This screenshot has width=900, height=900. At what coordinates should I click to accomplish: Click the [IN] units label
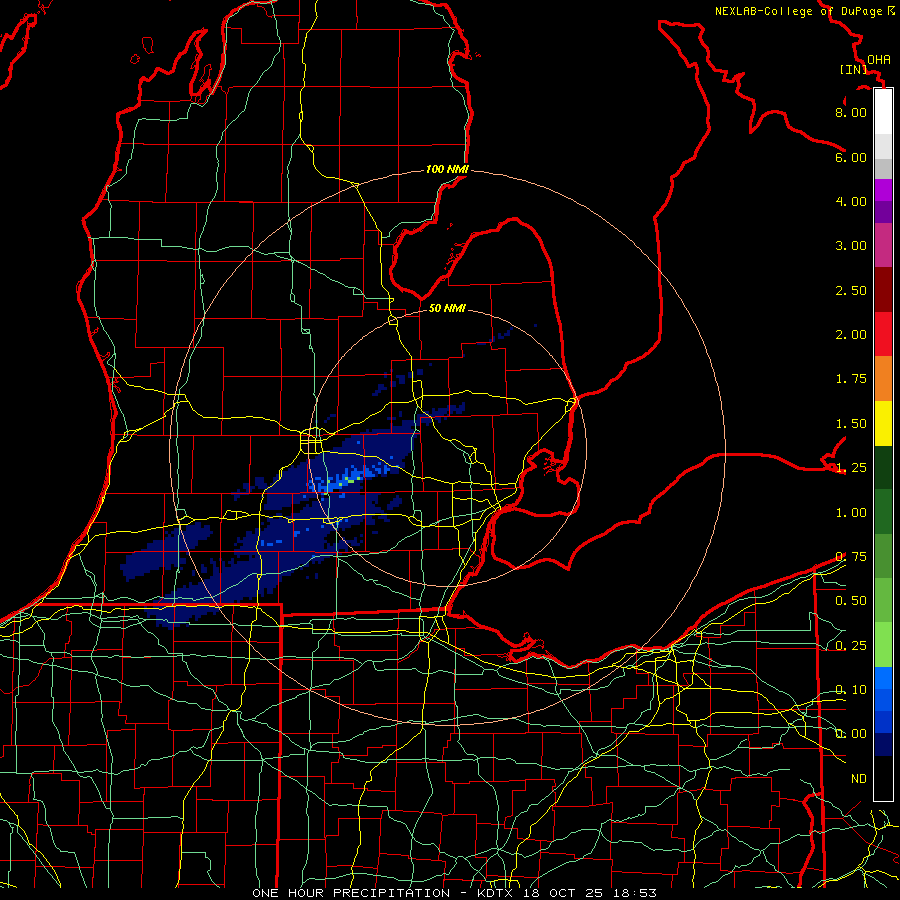854,69
